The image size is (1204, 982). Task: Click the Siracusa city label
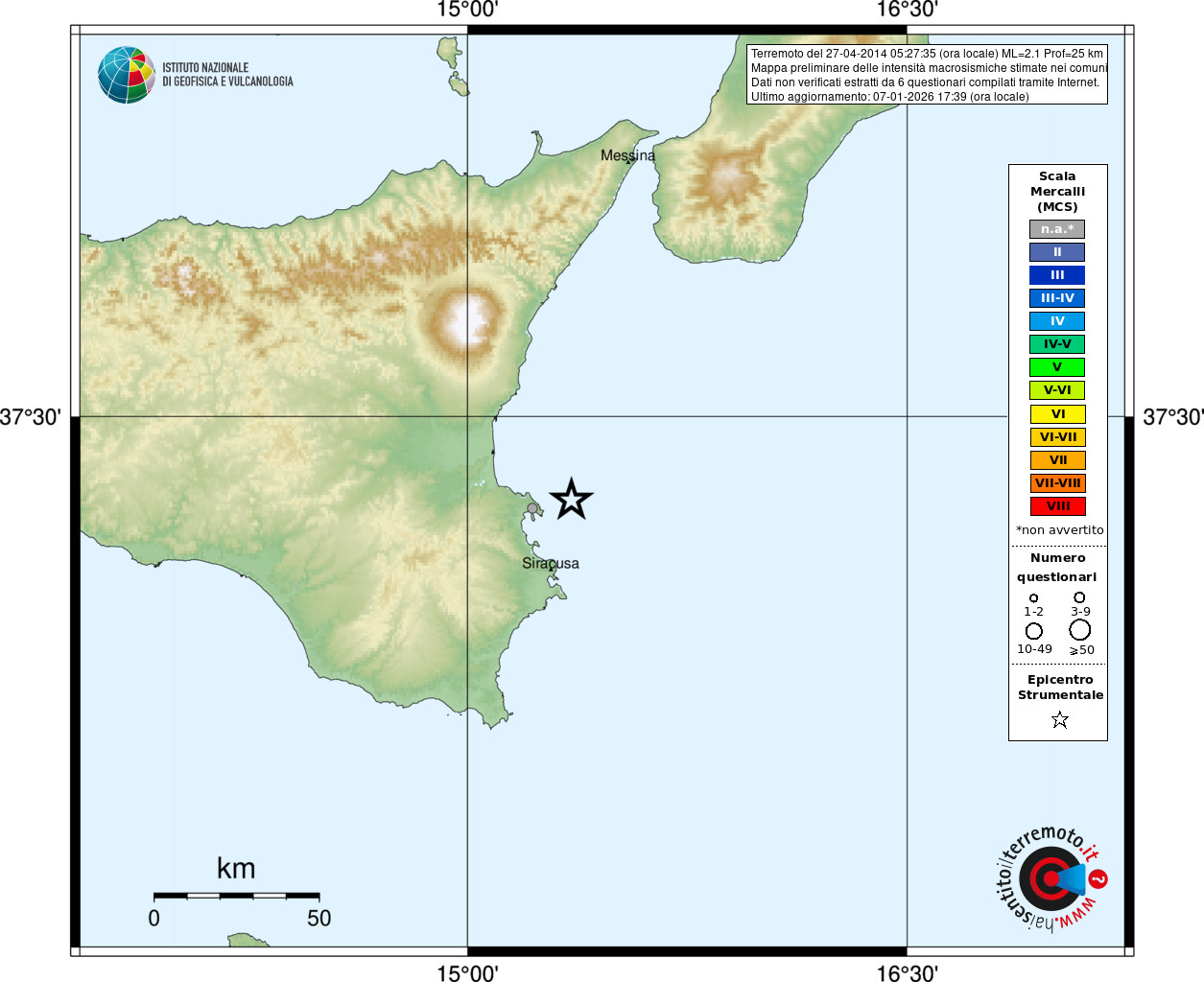[x=551, y=563]
